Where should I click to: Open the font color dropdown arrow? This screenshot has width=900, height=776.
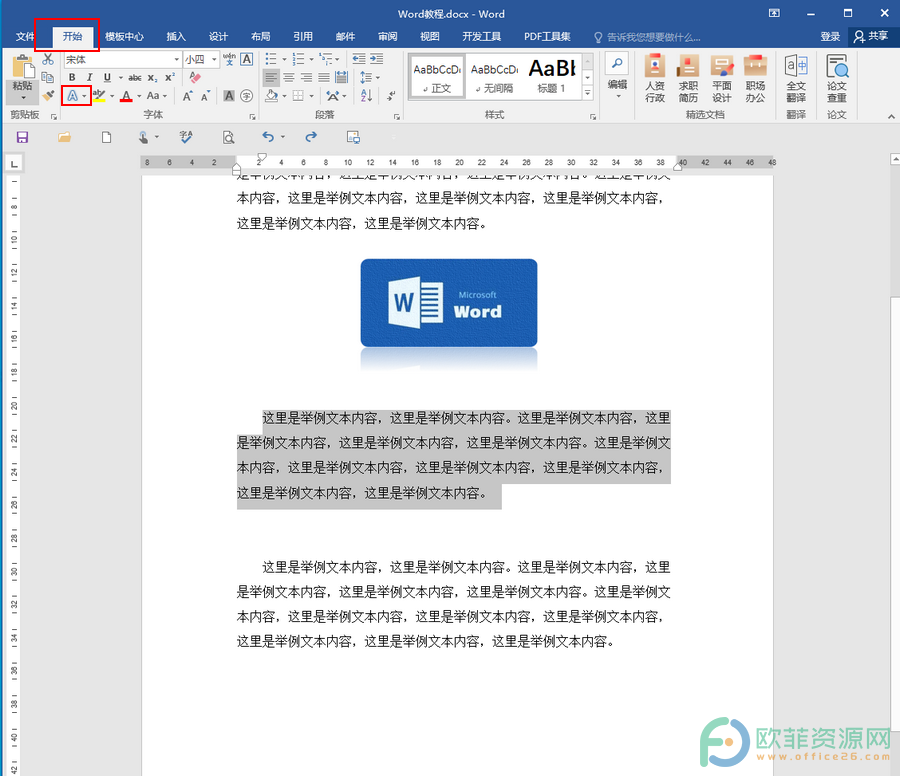139,96
